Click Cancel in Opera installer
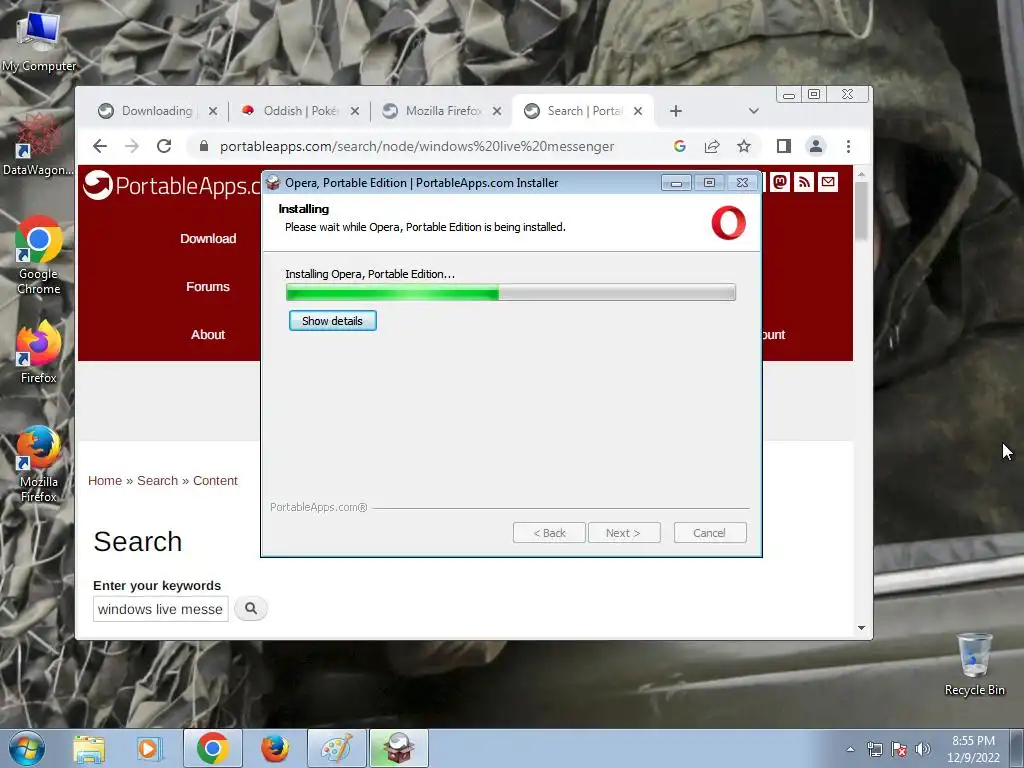Screen dimensions: 1024x768 click(x=710, y=533)
